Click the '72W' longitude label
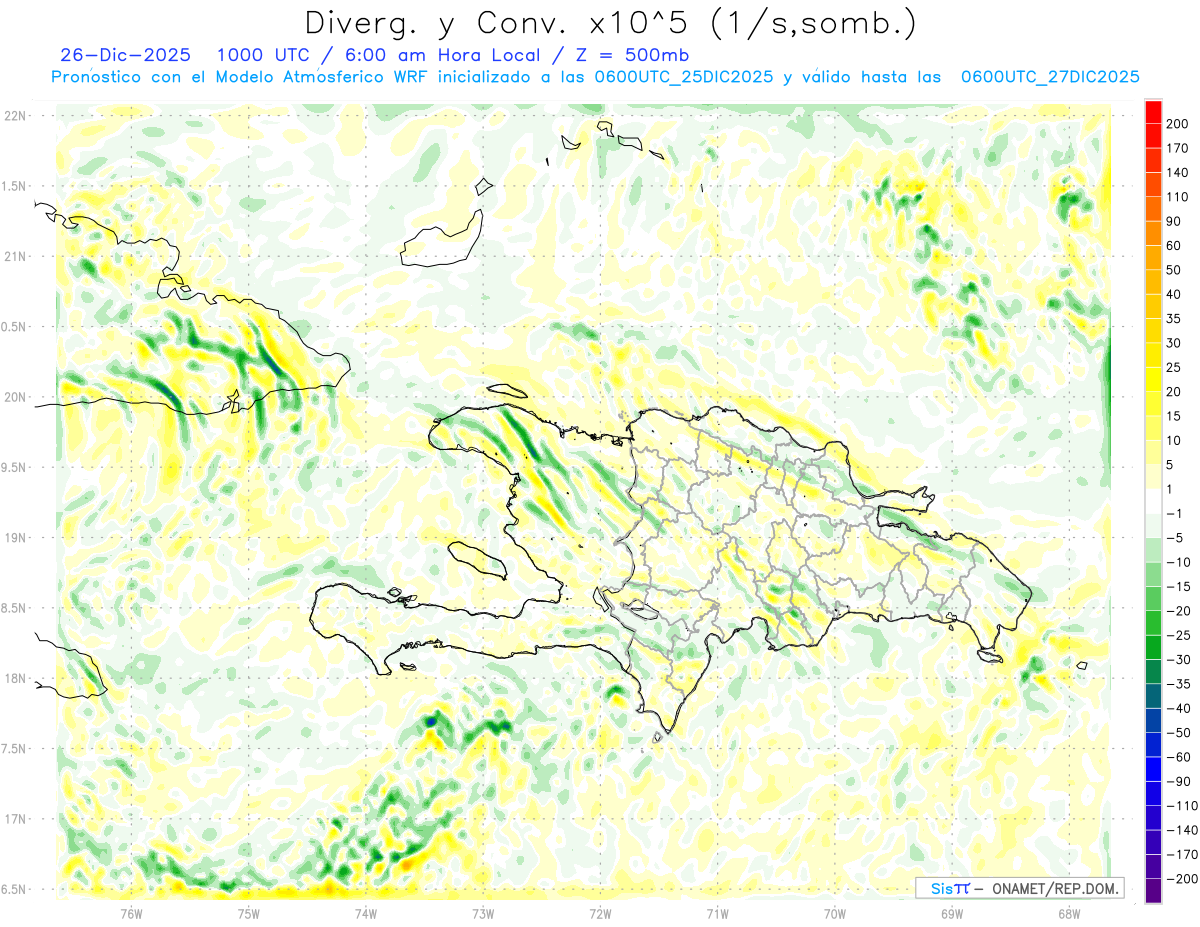The image size is (1200, 927). point(600,914)
